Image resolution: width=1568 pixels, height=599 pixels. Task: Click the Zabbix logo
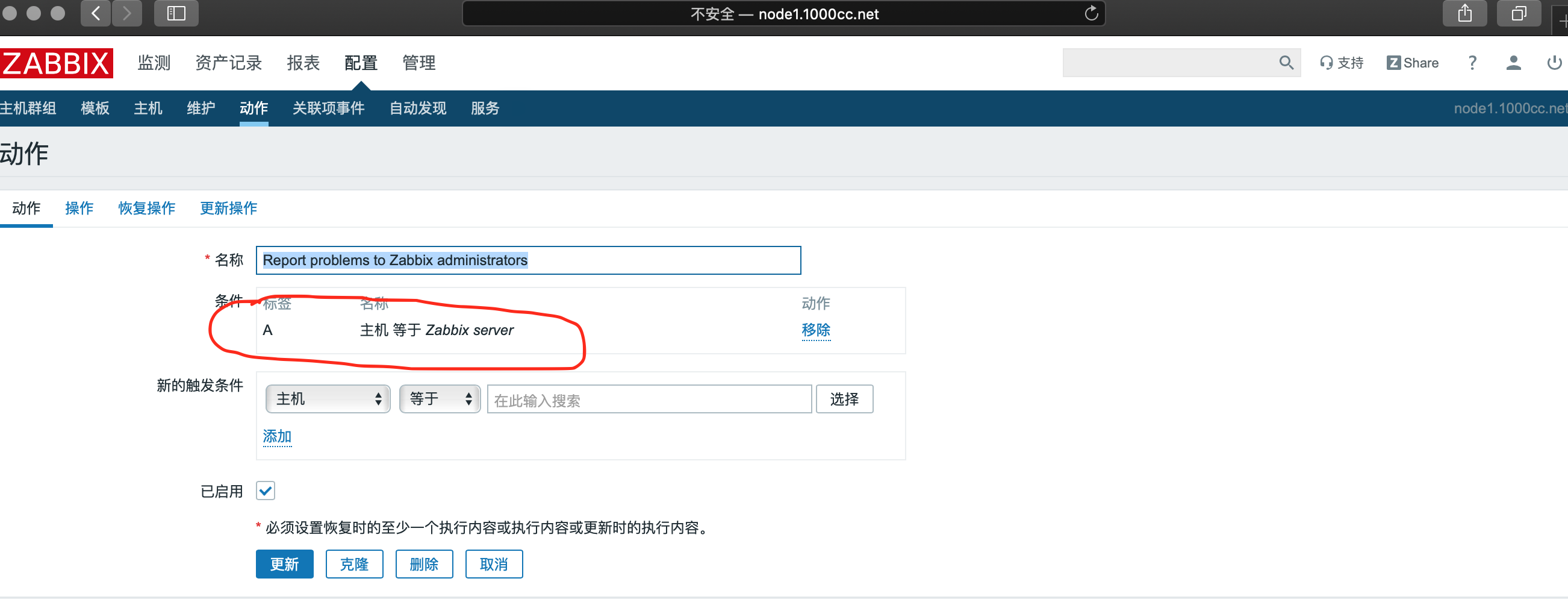[57, 63]
